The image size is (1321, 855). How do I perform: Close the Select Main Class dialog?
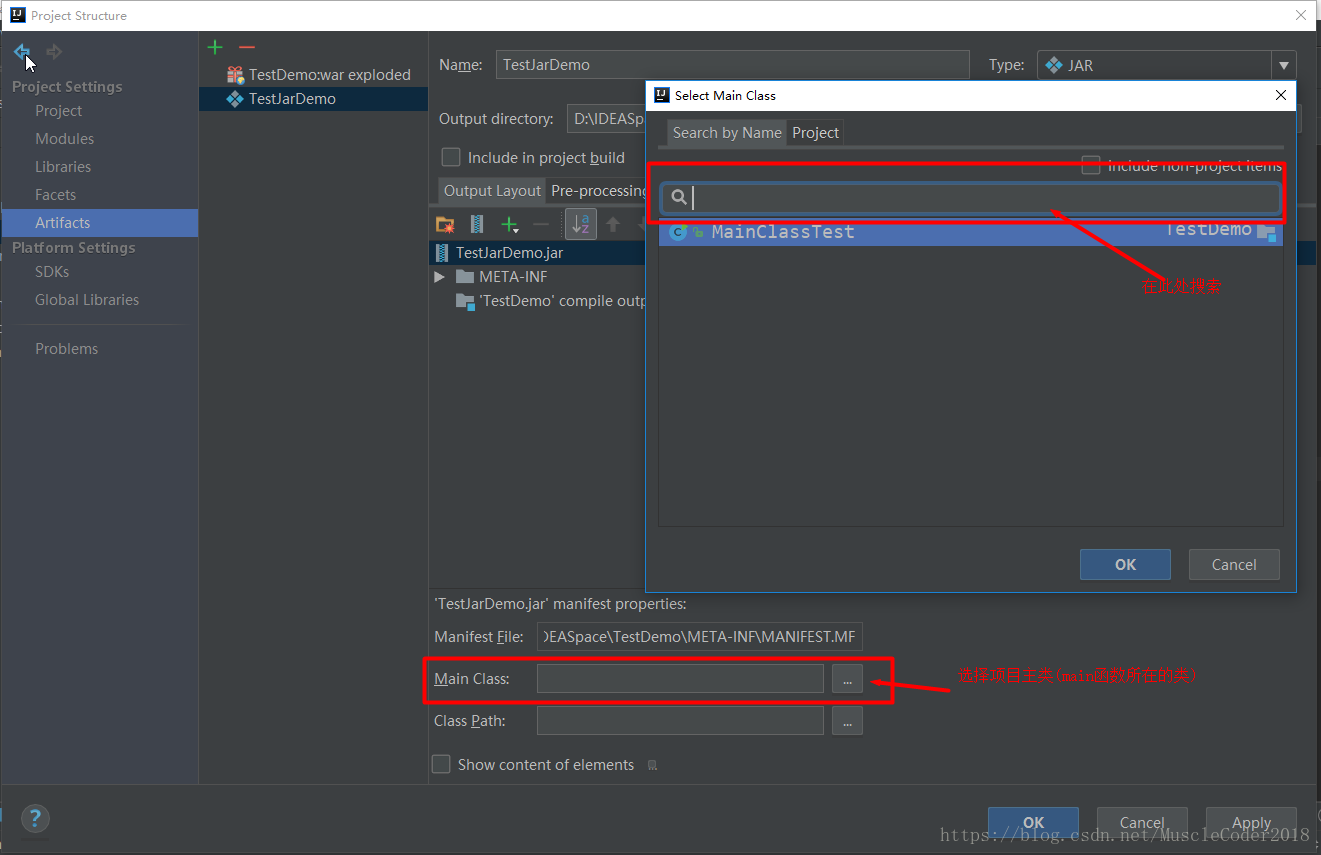pyautogui.click(x=1281, y=95)
